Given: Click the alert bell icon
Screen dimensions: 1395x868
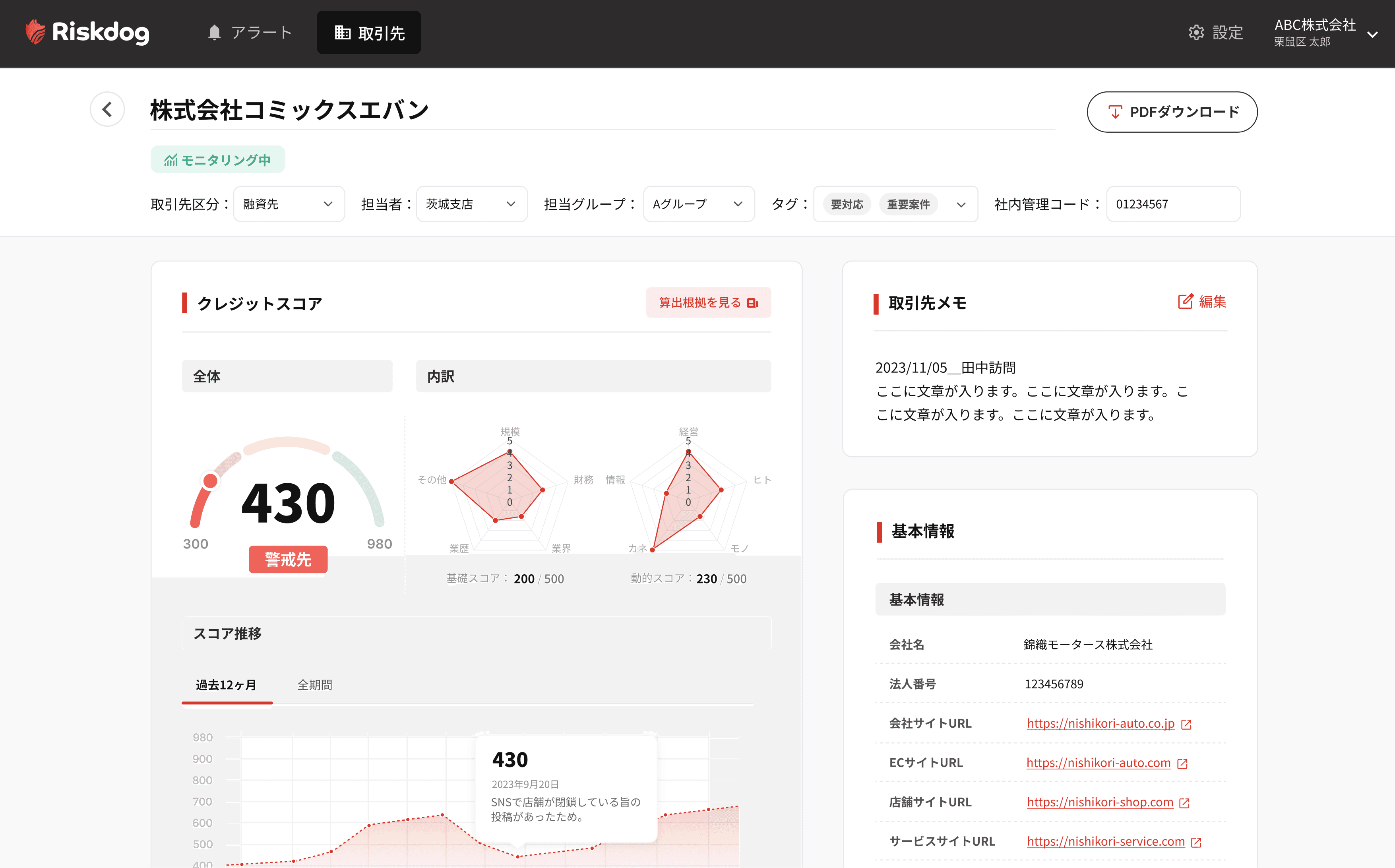Looking at the screenshot, I should coord(214,33).
